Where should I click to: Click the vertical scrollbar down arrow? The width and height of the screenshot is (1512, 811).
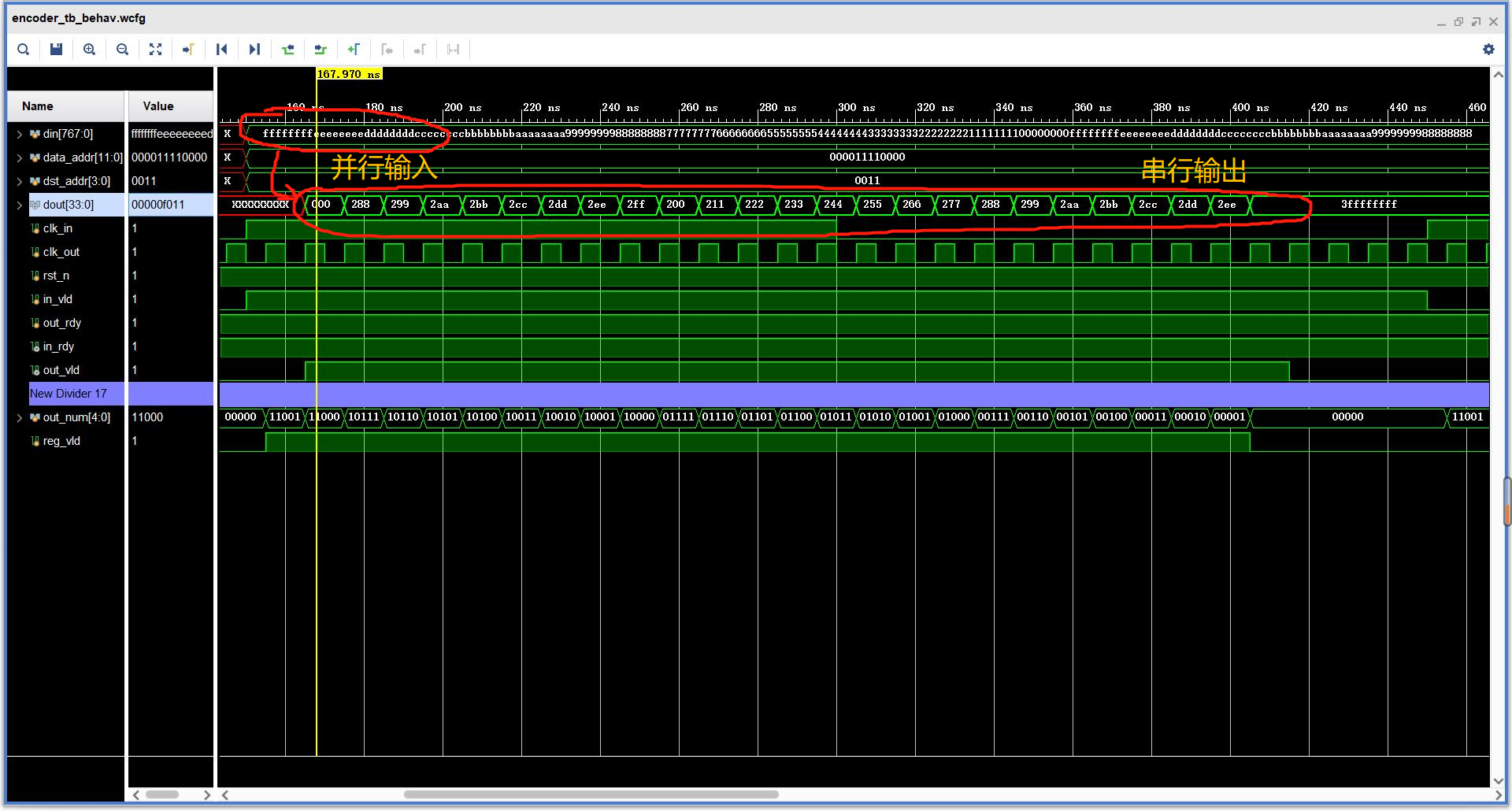(1499, 782)
